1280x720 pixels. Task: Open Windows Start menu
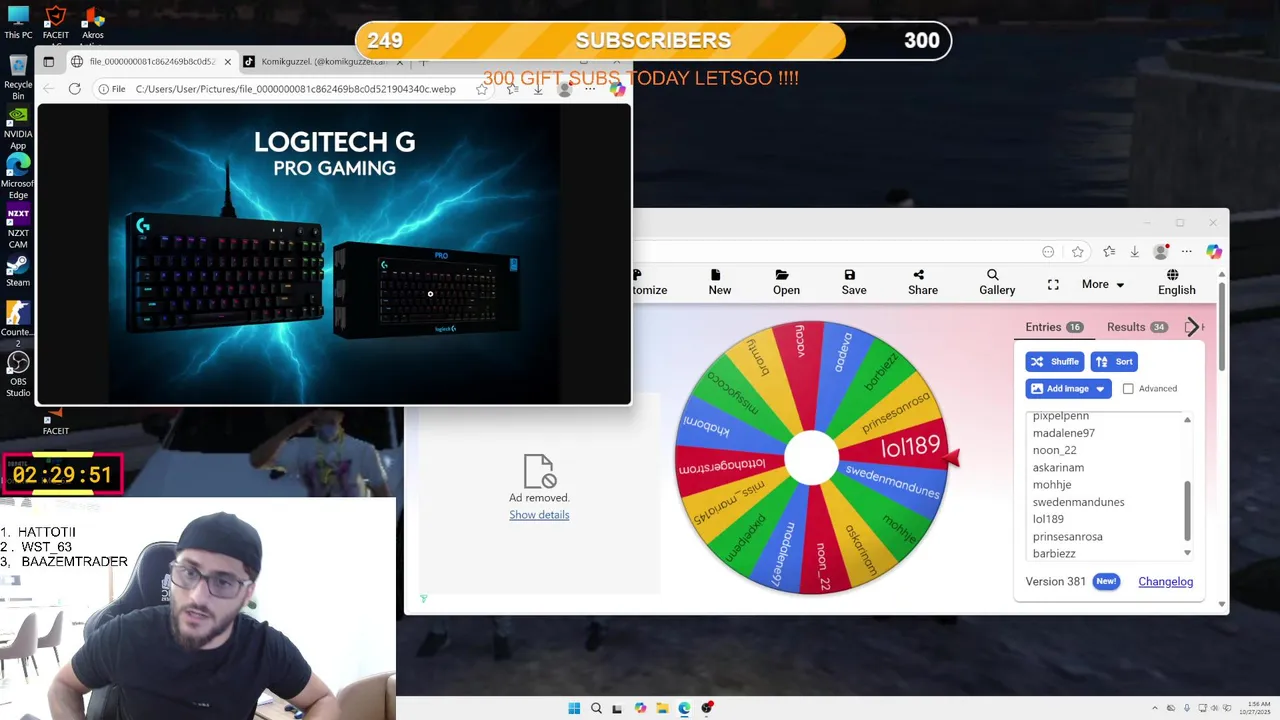pyautogui.click(x=574, y=708)
